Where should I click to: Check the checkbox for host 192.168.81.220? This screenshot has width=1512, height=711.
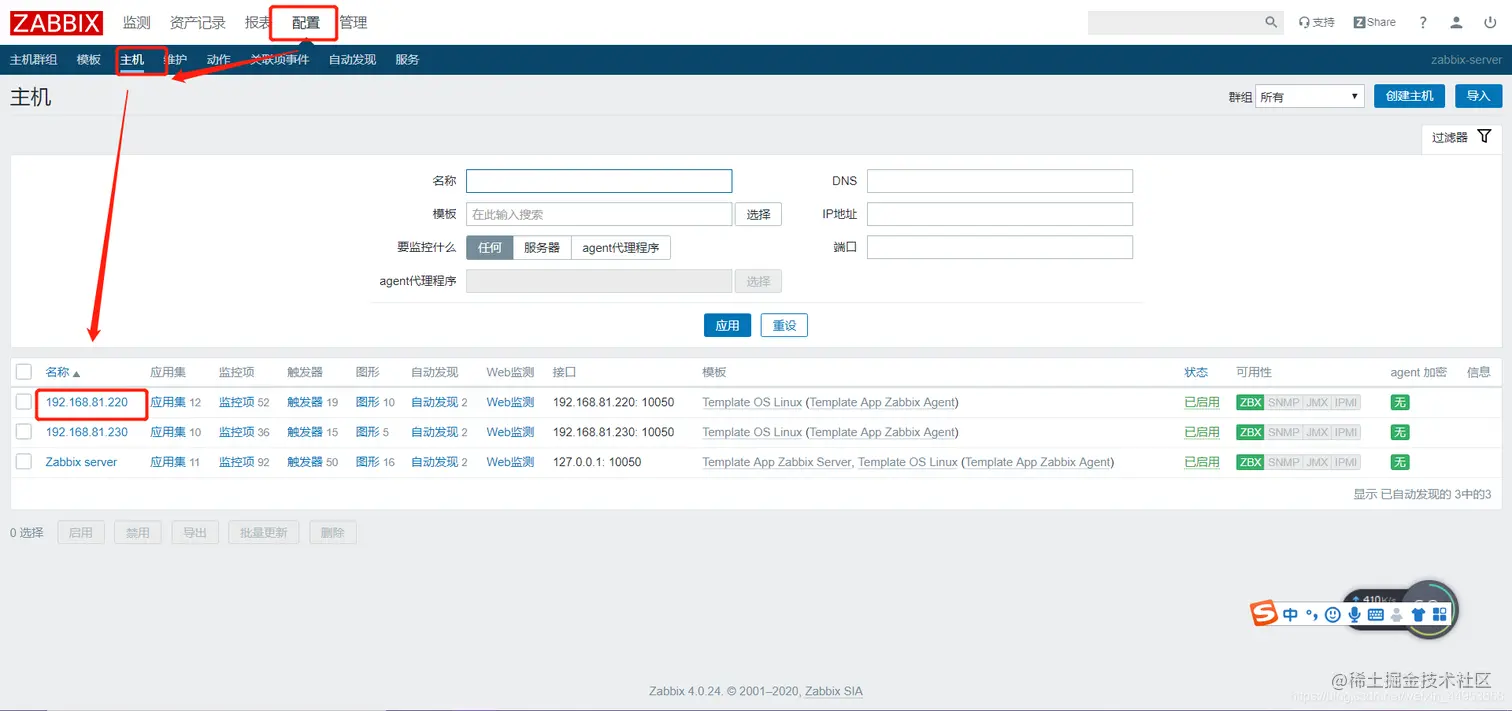coord(24,402)
